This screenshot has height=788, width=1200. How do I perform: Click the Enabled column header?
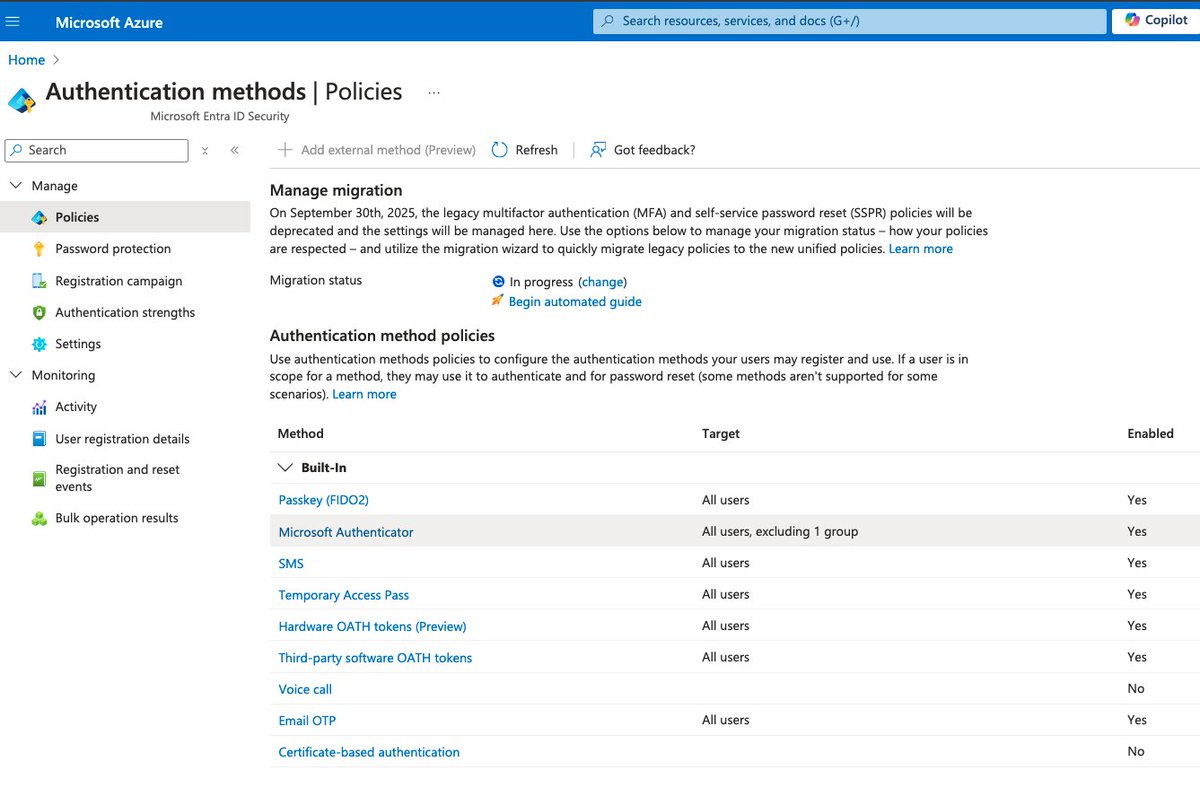coord(1151,433)
